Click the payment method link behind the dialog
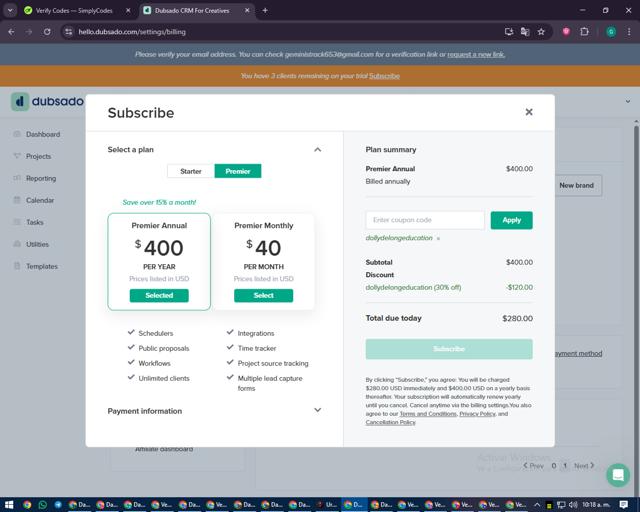This screenshot has width=640, height=512. click(x=579, y=354)
